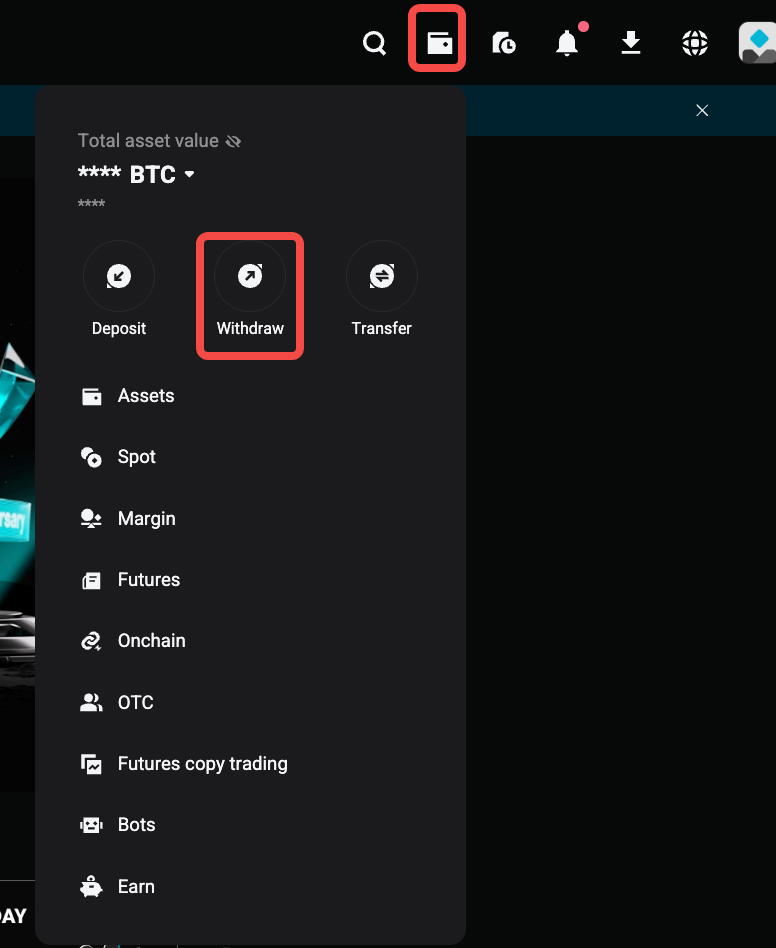This screenshot has height=948, width=776.
Task: Click the app download icon
Action: (630, 43)
